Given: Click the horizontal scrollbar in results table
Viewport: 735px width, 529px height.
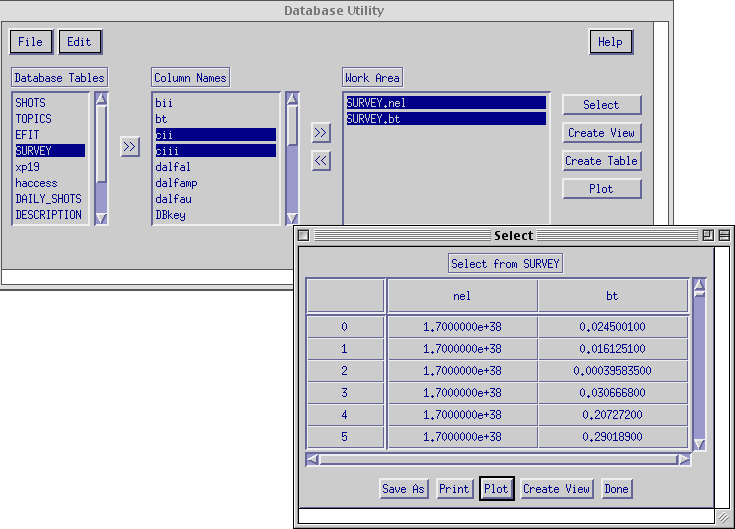Looking at the screenshot, I should click(498, 460).
